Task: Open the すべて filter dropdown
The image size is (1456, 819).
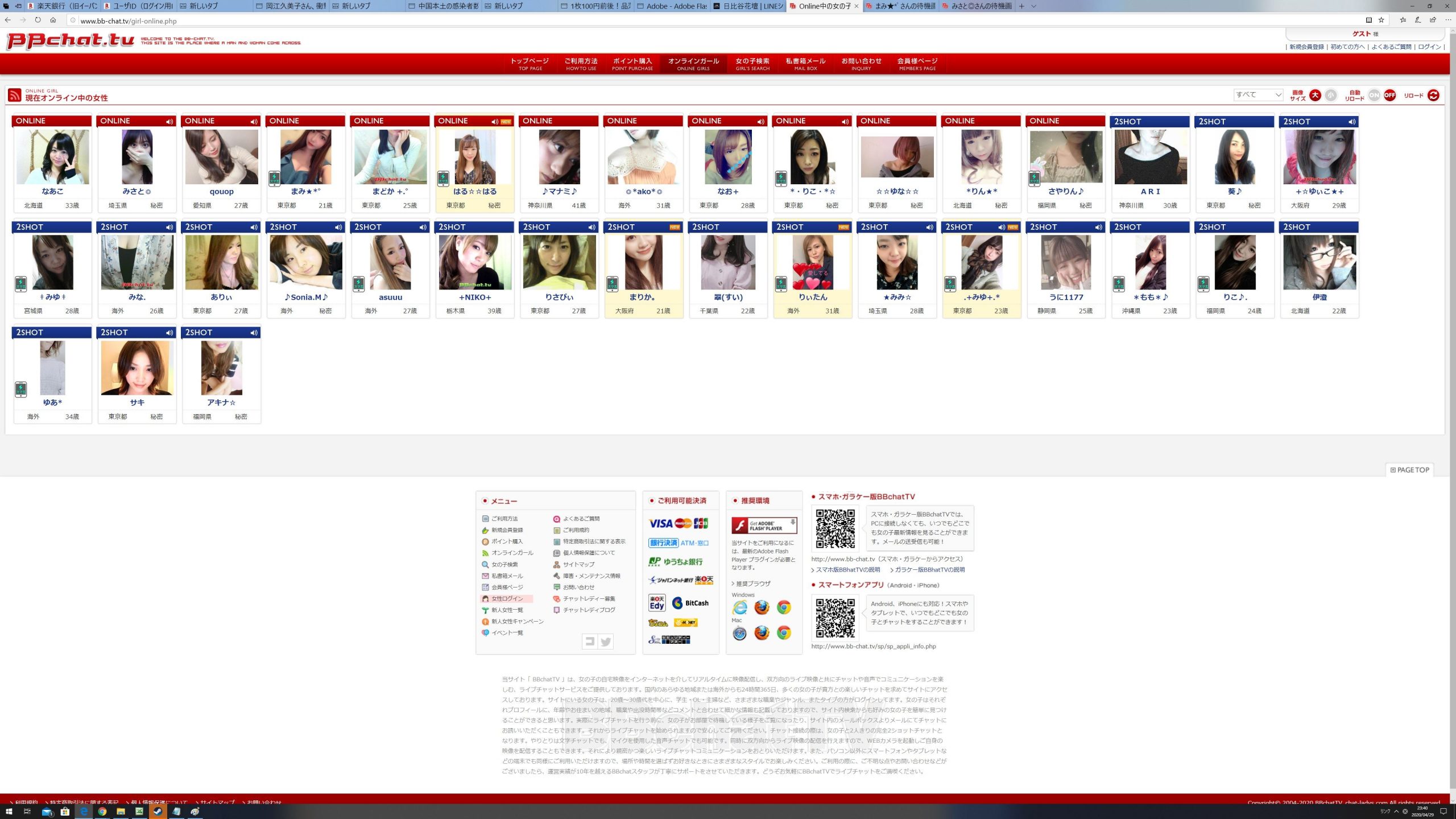Action: 1258,94
